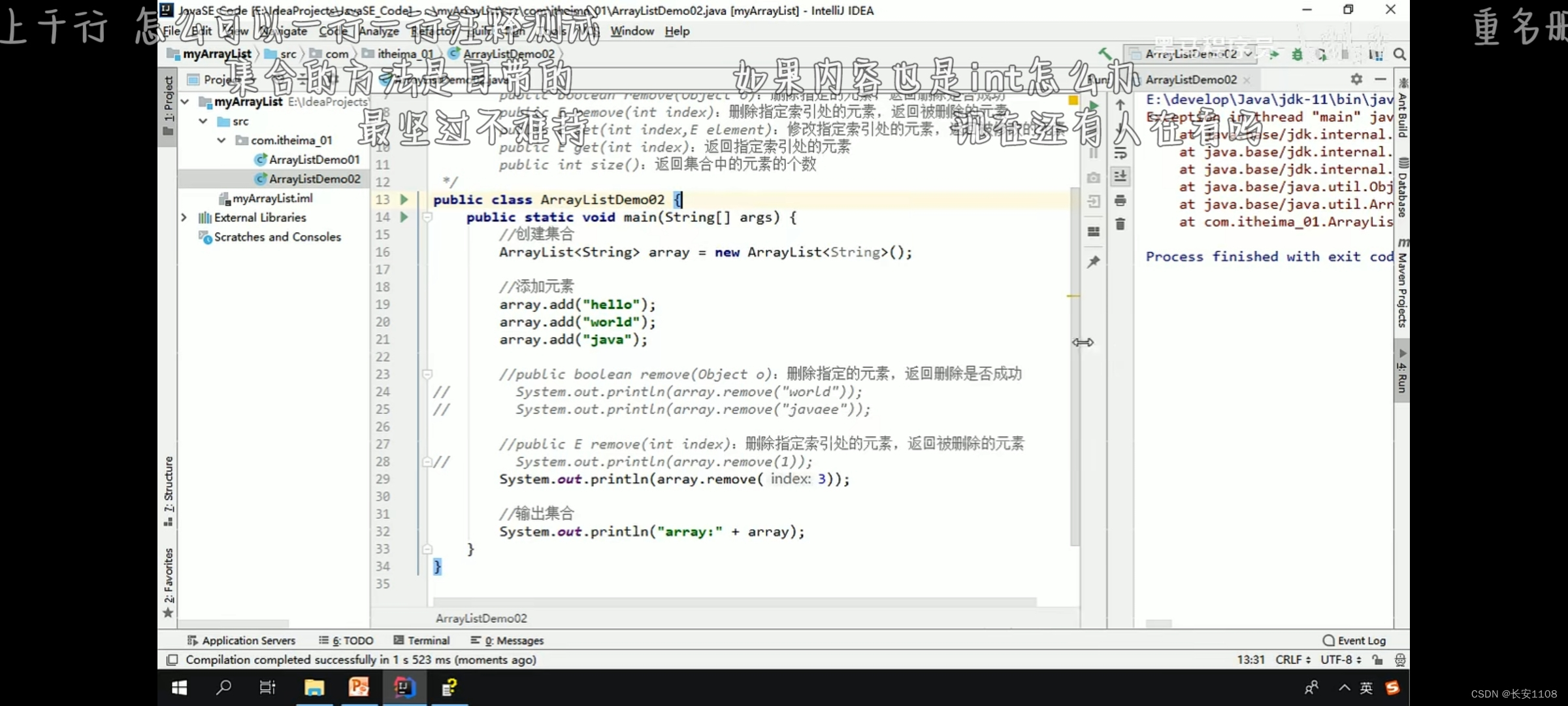The image size is (1568, 706).
Task: Hide the Run panel with minus icon
Action: click(1380, 79)
